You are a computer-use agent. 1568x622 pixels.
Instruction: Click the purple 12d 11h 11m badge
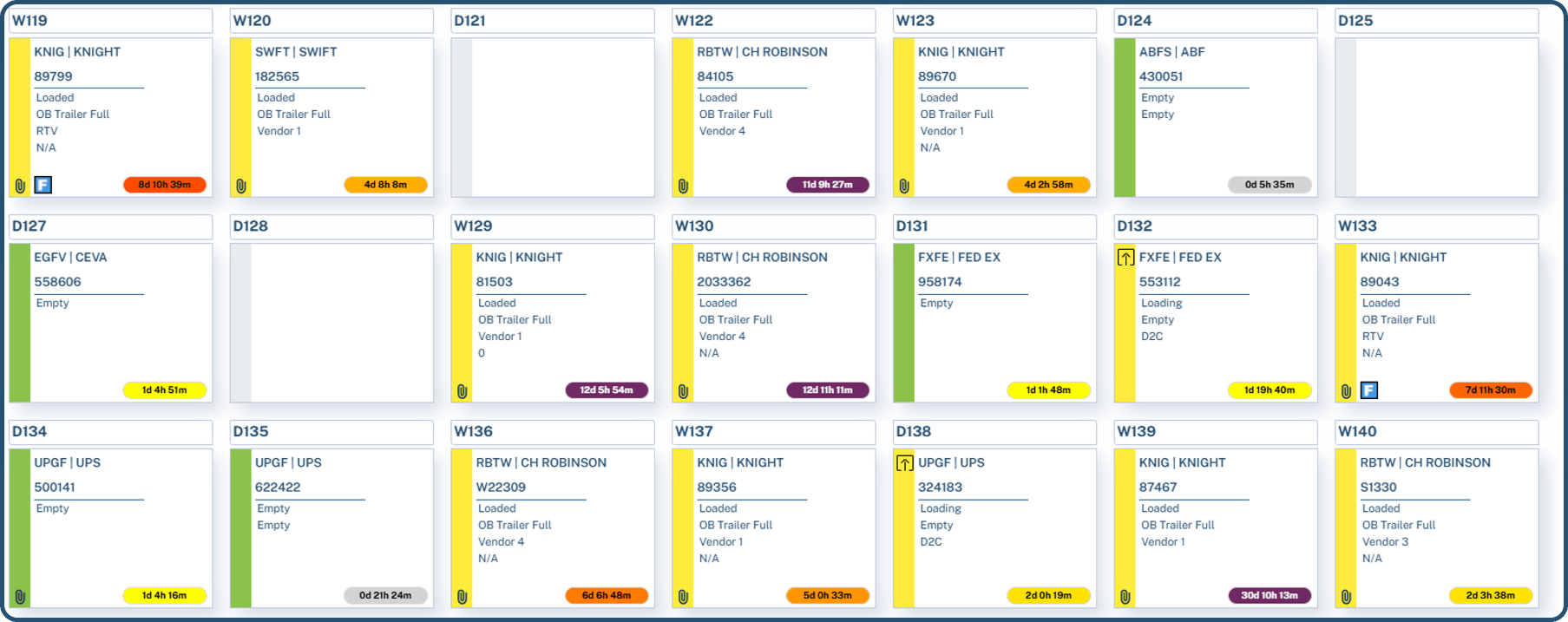pyautogui.click(x=828, y=390)
